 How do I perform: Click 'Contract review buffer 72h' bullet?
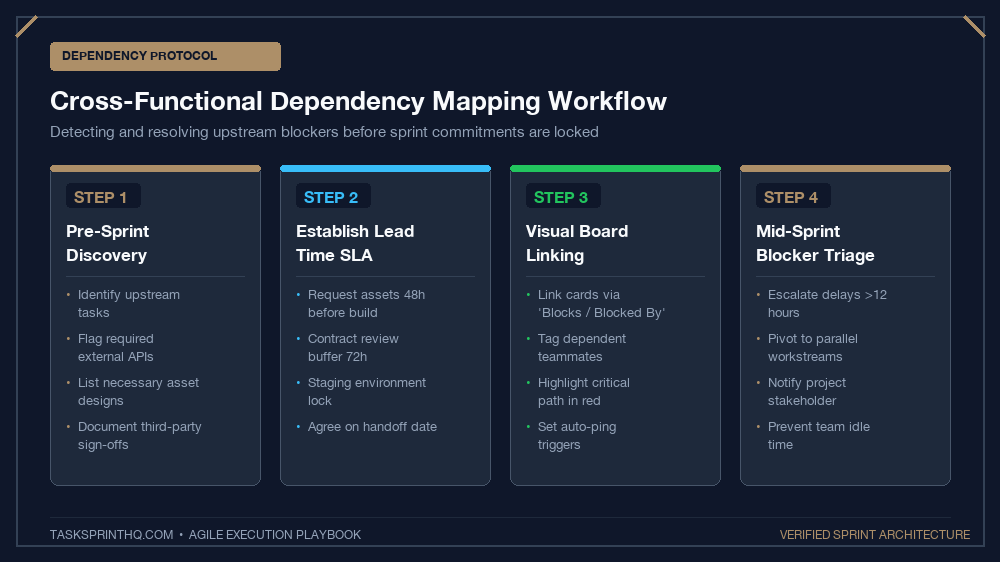tap(353, 348)
